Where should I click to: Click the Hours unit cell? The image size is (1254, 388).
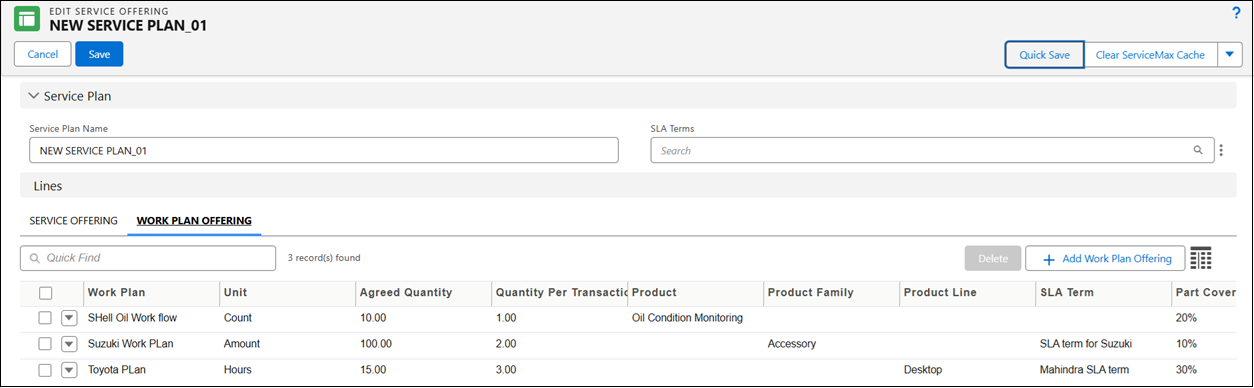click(239, 370)
